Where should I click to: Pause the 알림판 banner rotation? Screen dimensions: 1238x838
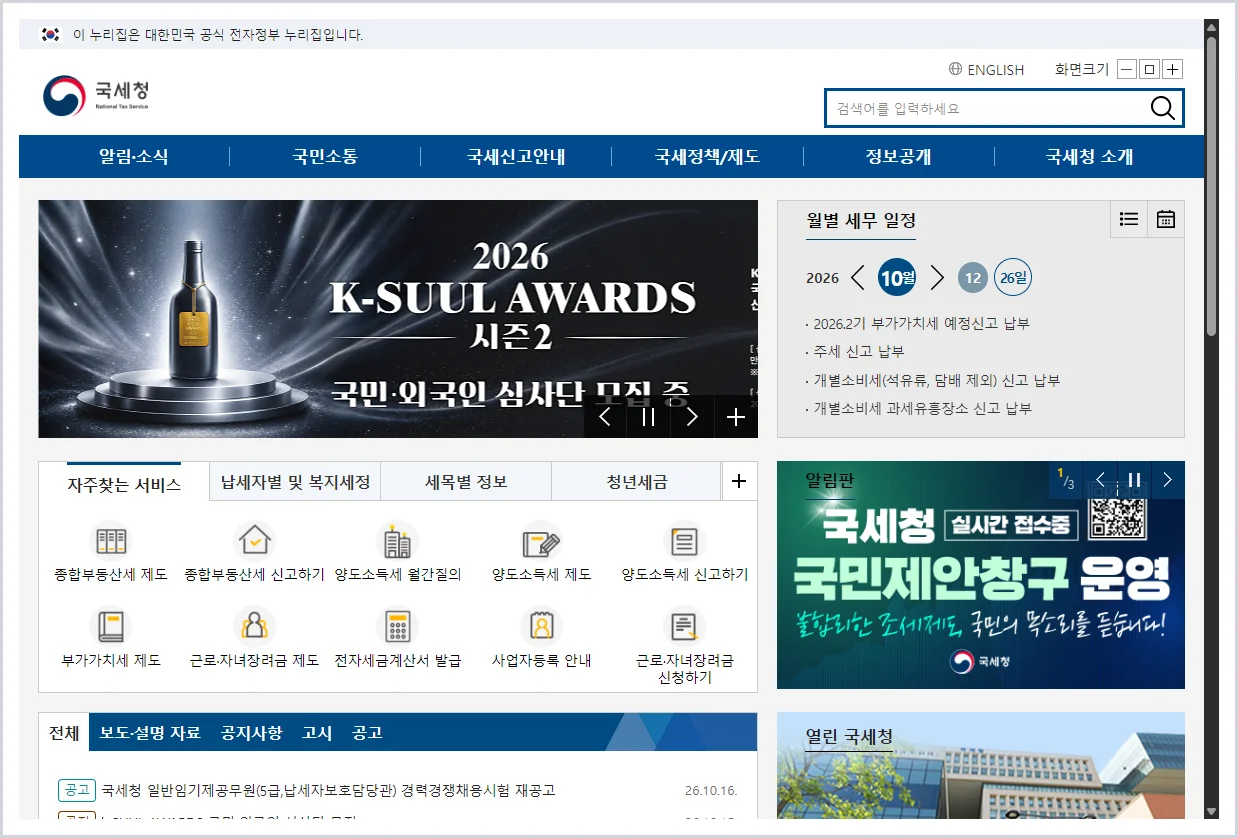point(1134,480)
